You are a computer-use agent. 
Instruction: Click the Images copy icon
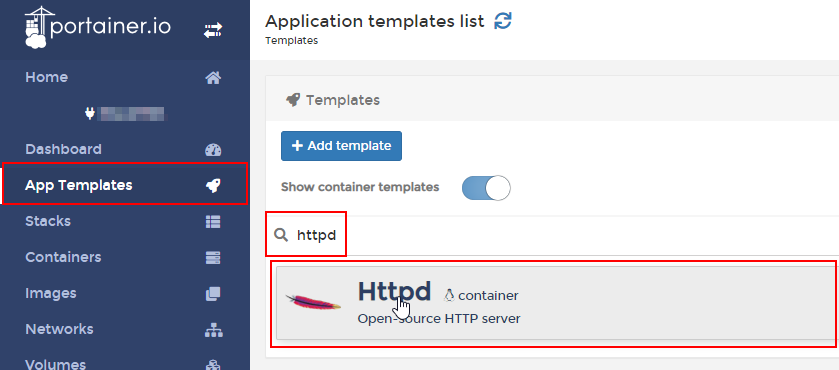coord(213,293)
